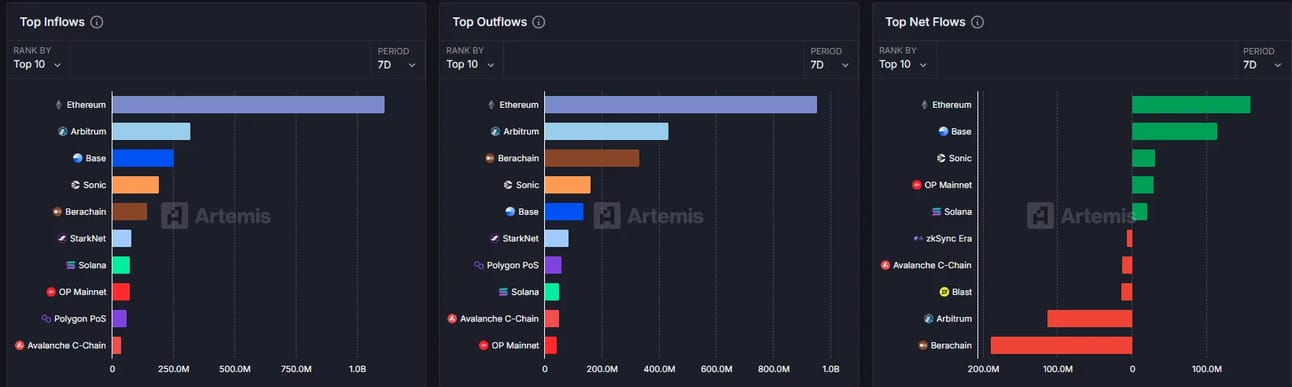The height and width of the screenshot is (387, 1292).
Task: Click the Avalanche C-Chain label in Top Inflows
Action: (x=67, y=345)
